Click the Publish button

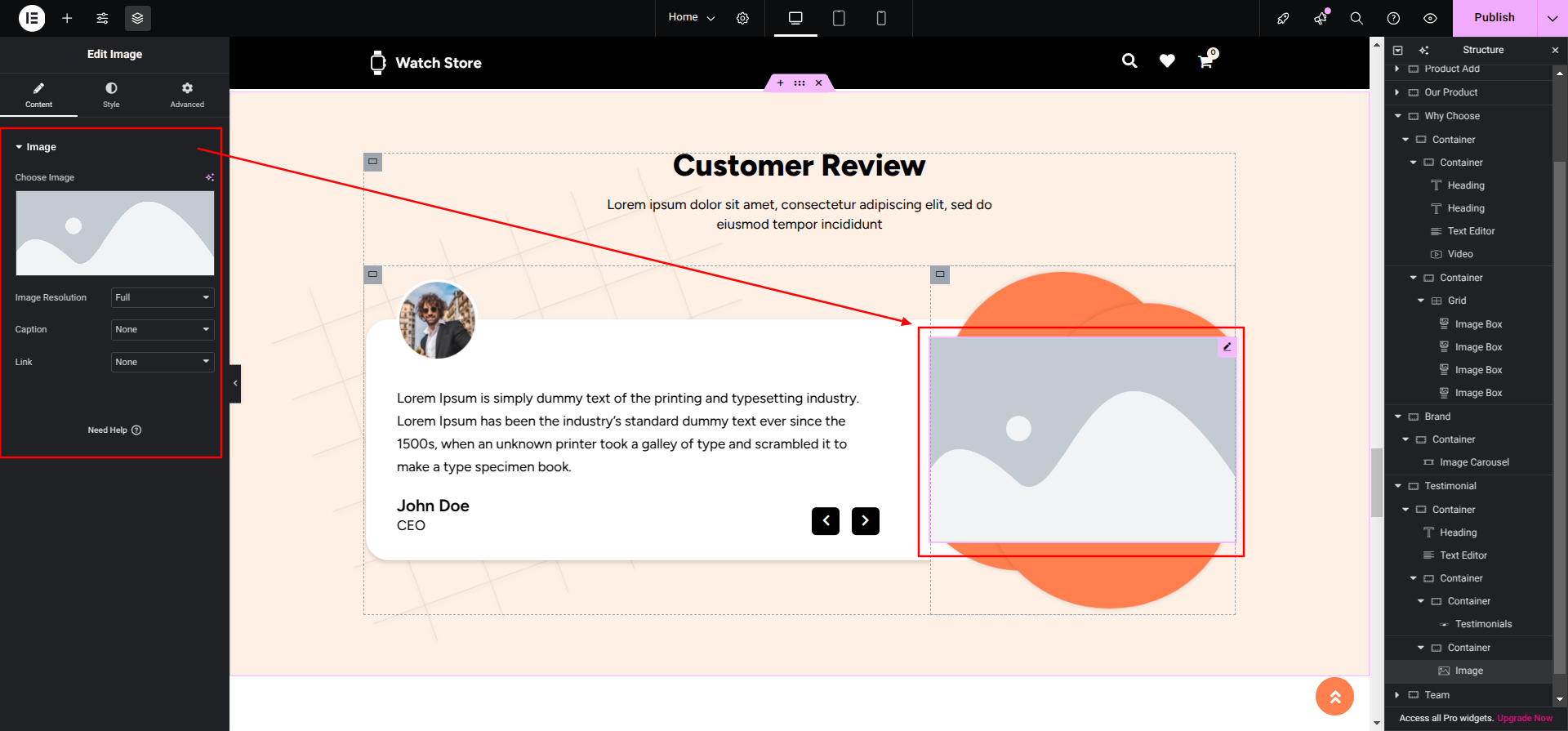coord(1494,18)
